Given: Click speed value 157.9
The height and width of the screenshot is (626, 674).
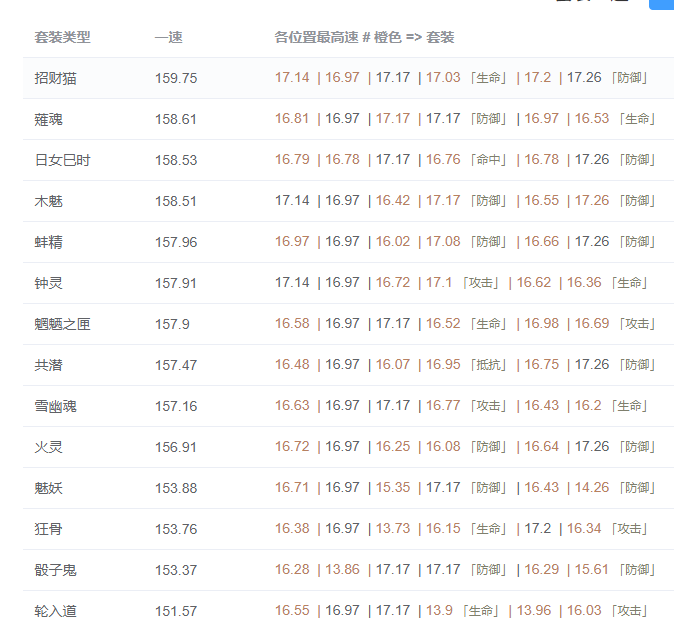Looking at the screenshot, I should (x=172, y=324).
